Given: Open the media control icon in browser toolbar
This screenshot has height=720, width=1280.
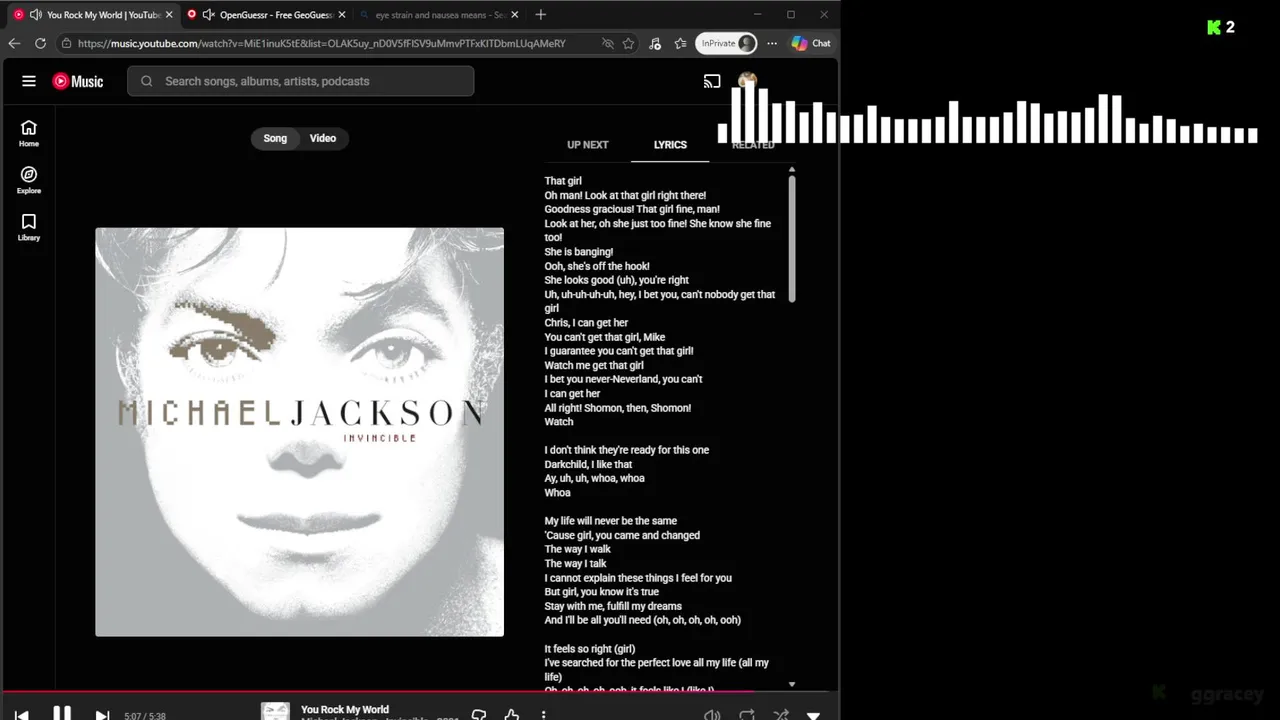Looking at the screenshot, I should tap(655, 43).
